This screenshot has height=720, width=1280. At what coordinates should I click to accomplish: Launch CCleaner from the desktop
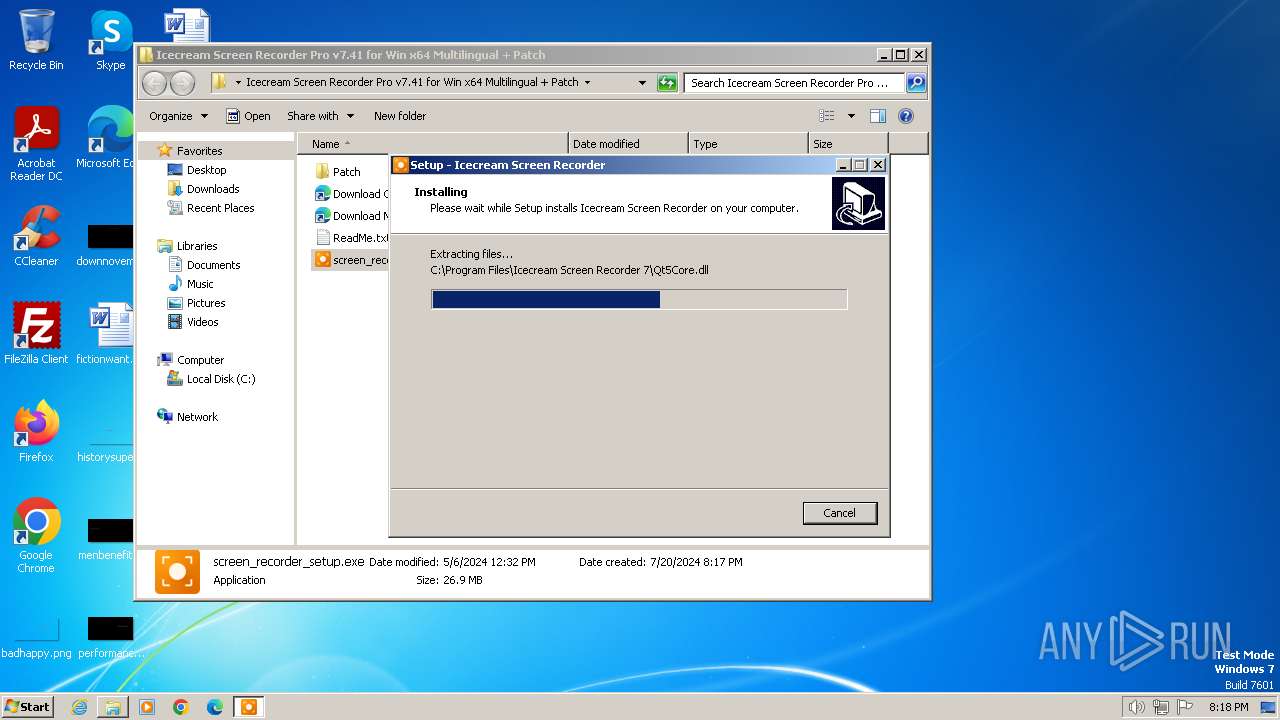click(36, 236)
